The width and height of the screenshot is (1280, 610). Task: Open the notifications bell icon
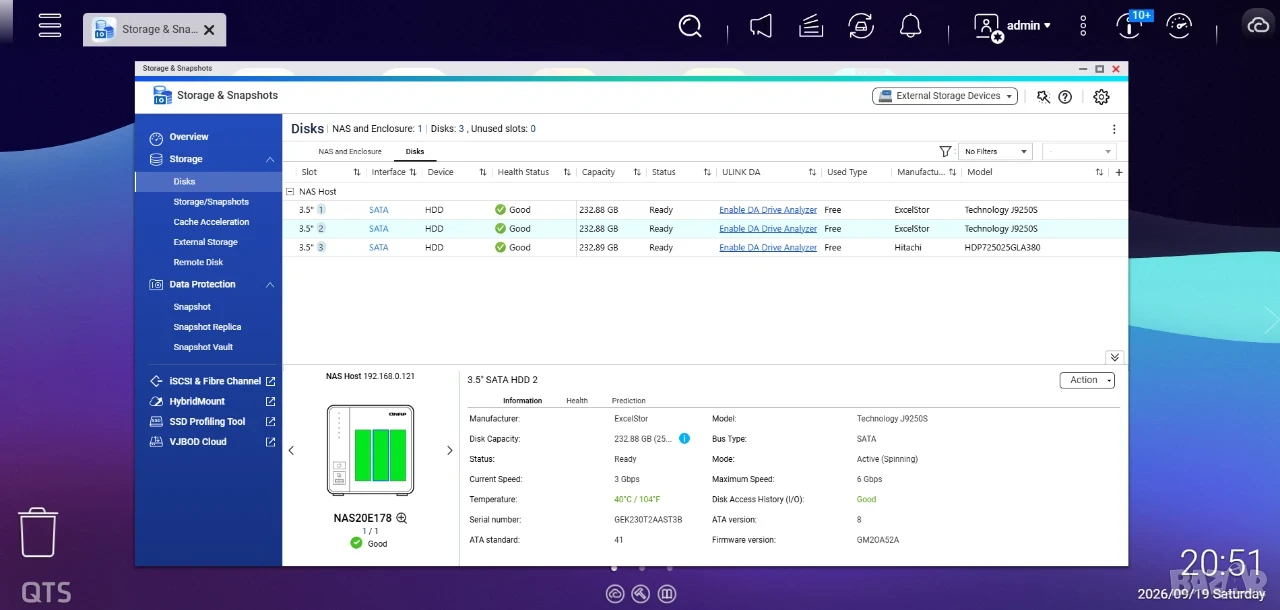910,25
